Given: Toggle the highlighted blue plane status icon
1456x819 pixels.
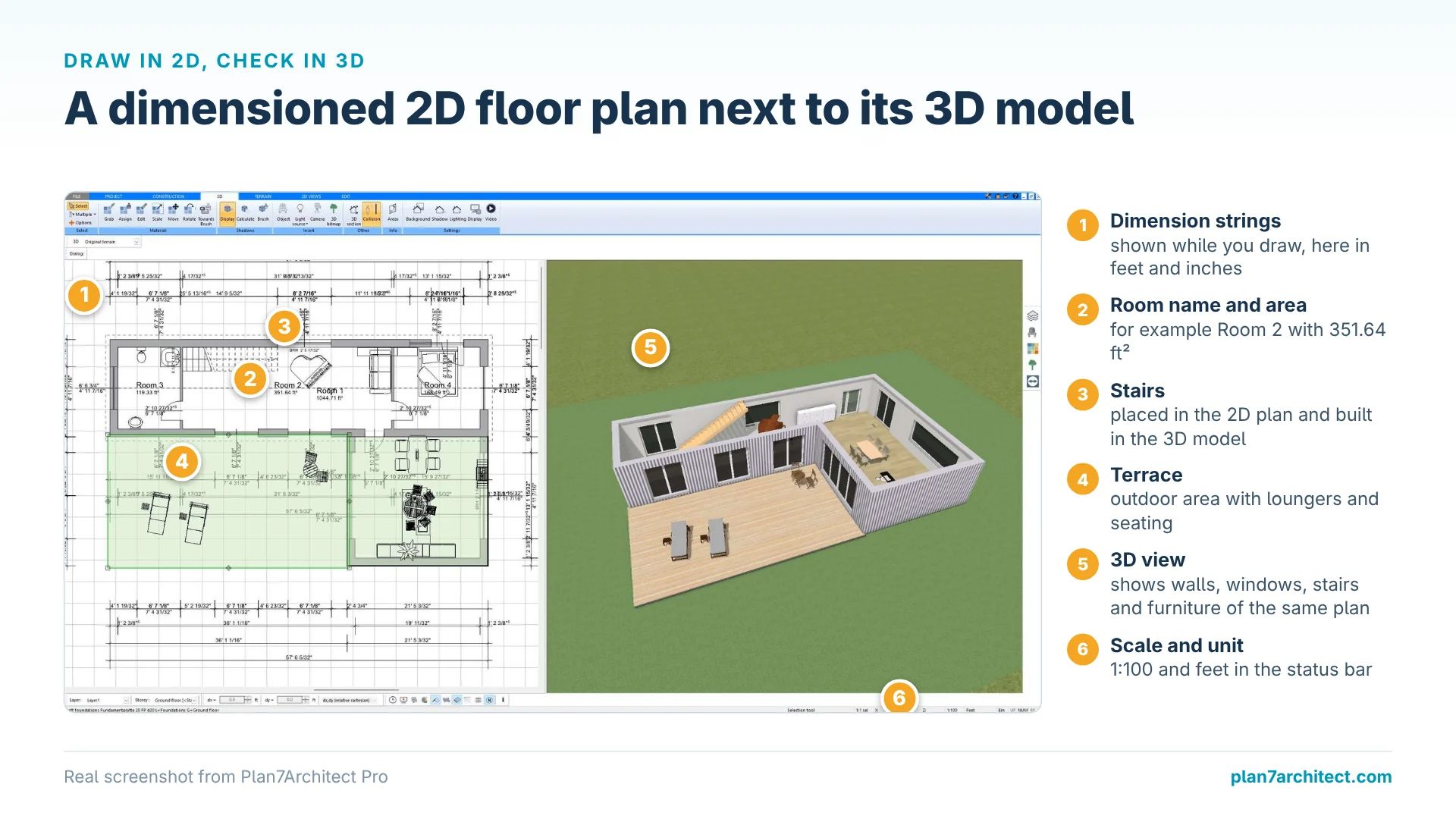Looking at the screenshot, I should pyautogui.click(x=457, y=700).
